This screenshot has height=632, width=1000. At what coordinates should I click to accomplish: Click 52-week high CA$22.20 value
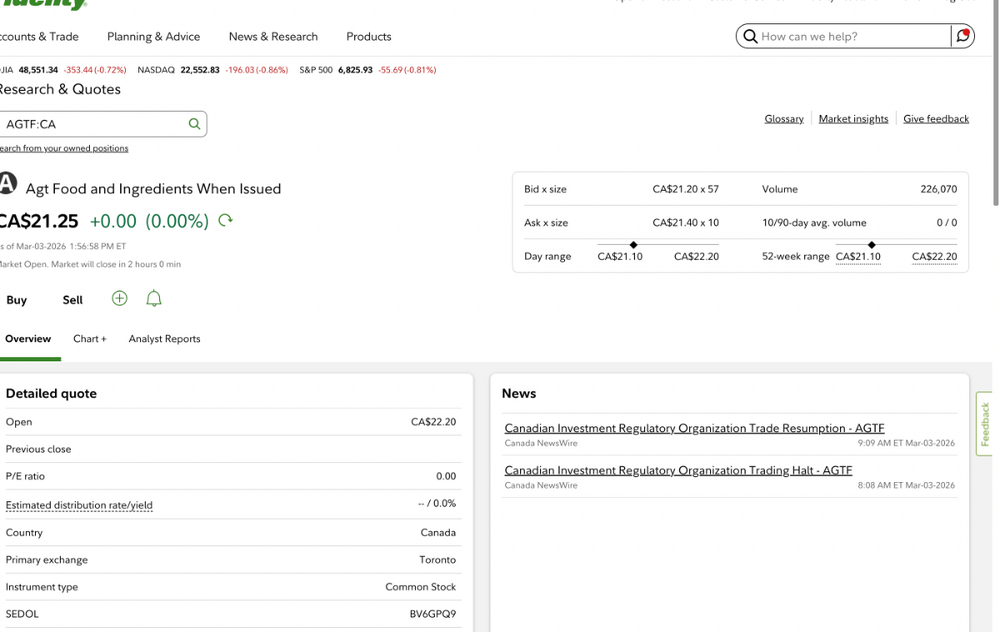click(x=934, y=256)
